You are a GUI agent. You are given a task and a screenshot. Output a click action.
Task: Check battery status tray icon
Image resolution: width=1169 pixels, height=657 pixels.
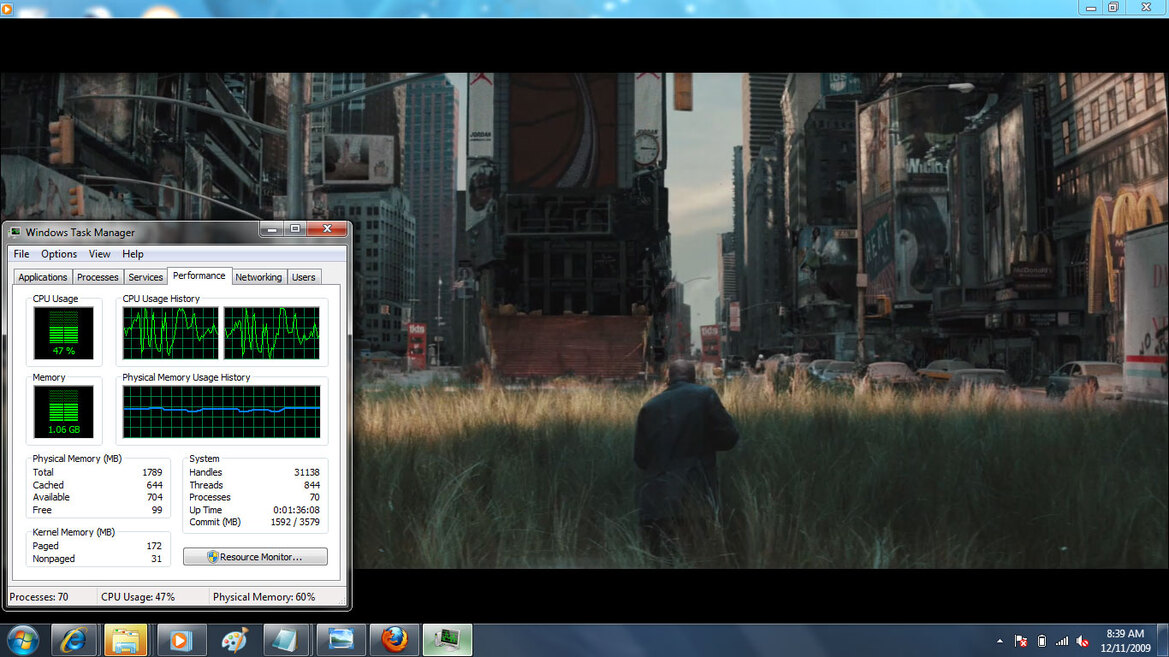tap(1042, 641)
